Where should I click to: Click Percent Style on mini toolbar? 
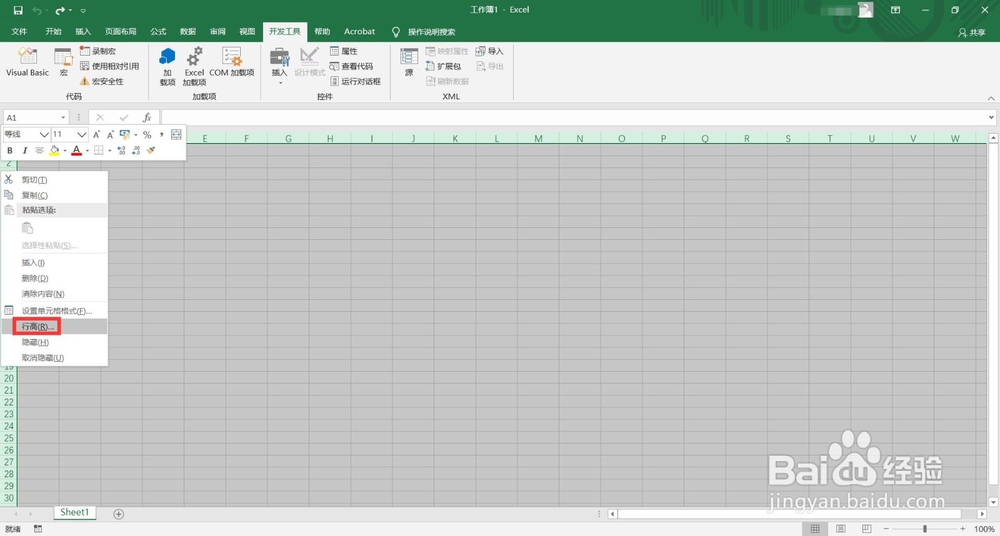[x=147, y=135]
